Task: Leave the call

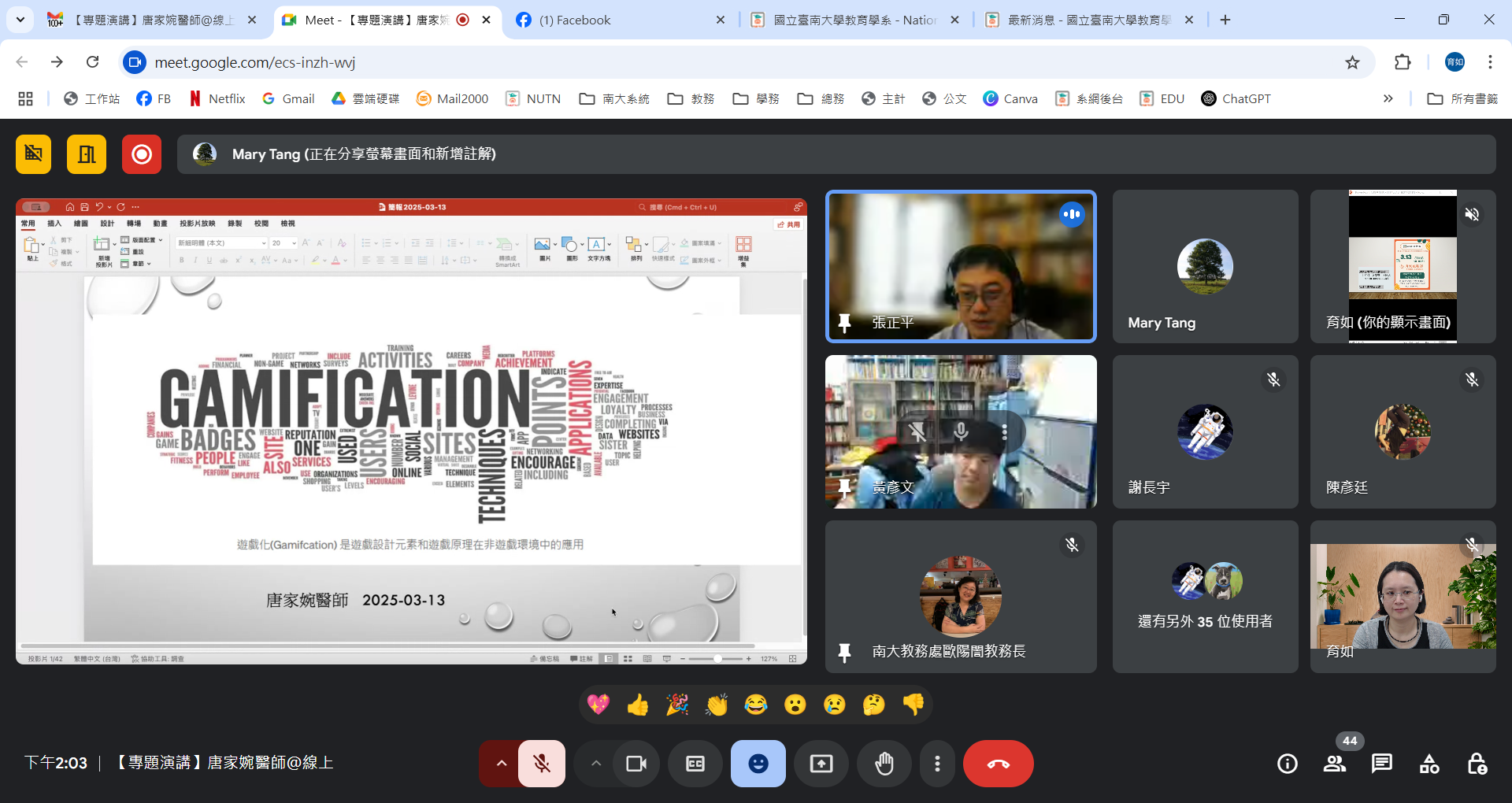Action: 998,763
